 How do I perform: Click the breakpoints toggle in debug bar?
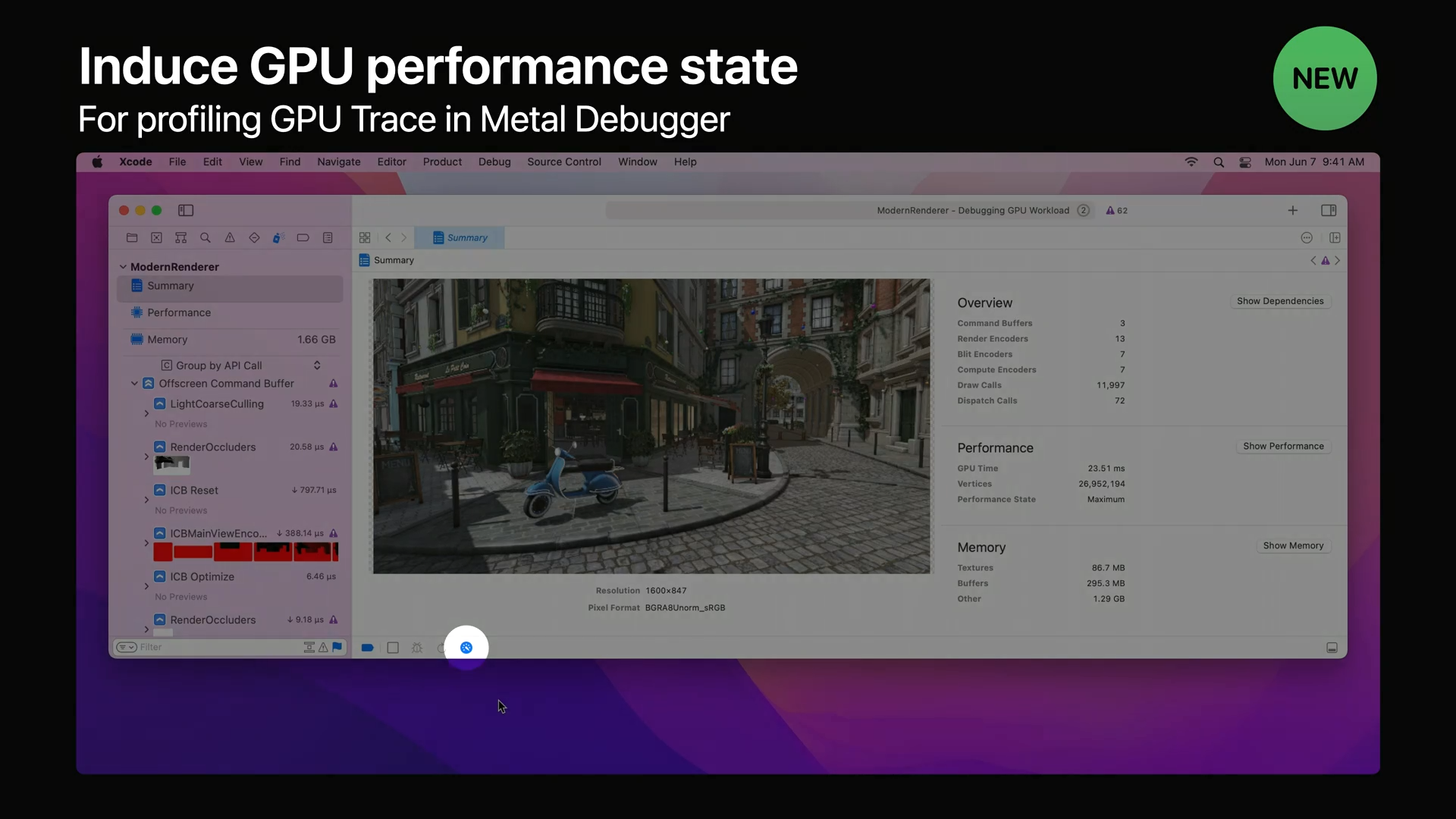tap(368, 648)
